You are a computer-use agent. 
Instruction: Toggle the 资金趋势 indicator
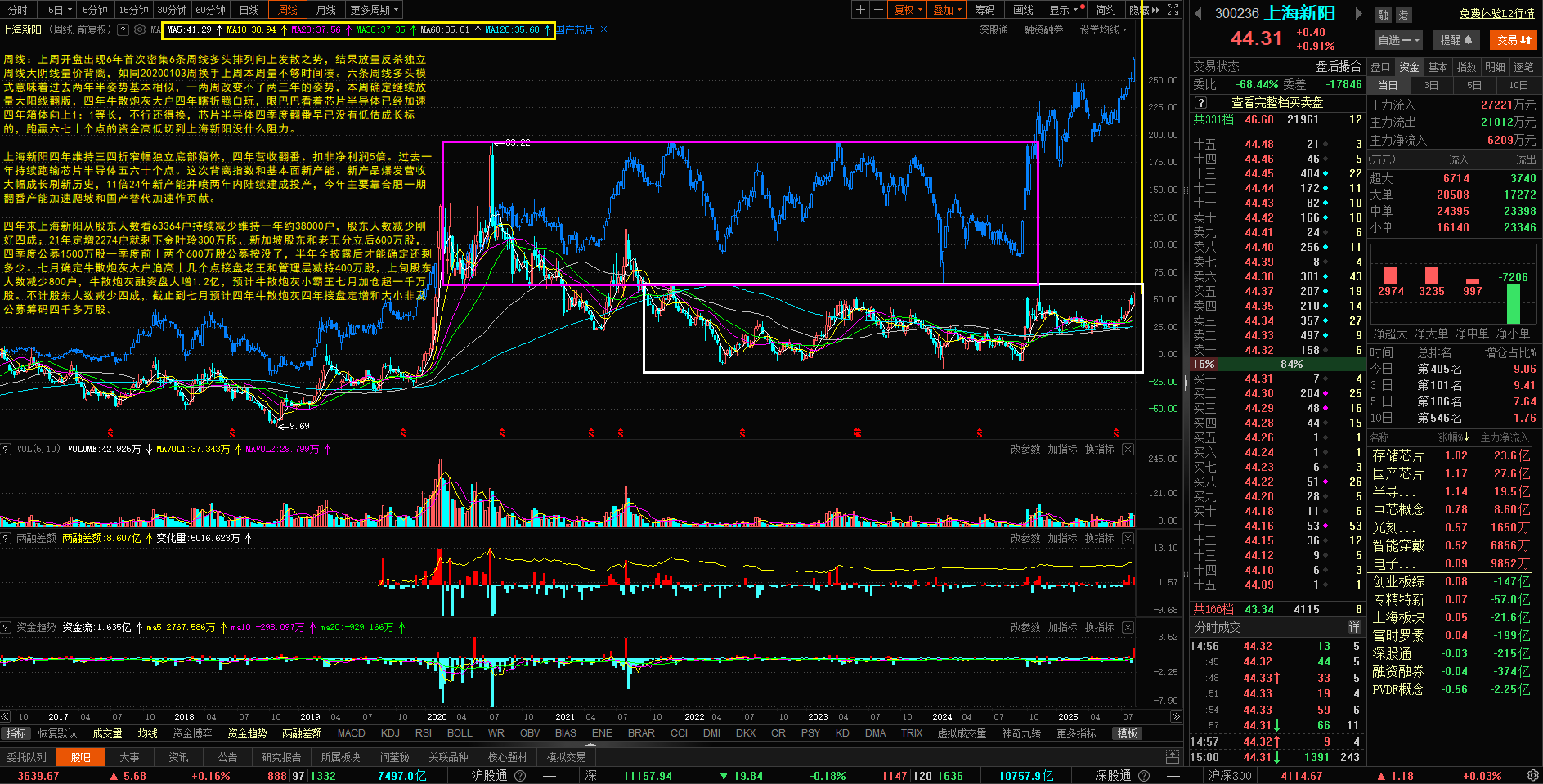coord(247,733)
